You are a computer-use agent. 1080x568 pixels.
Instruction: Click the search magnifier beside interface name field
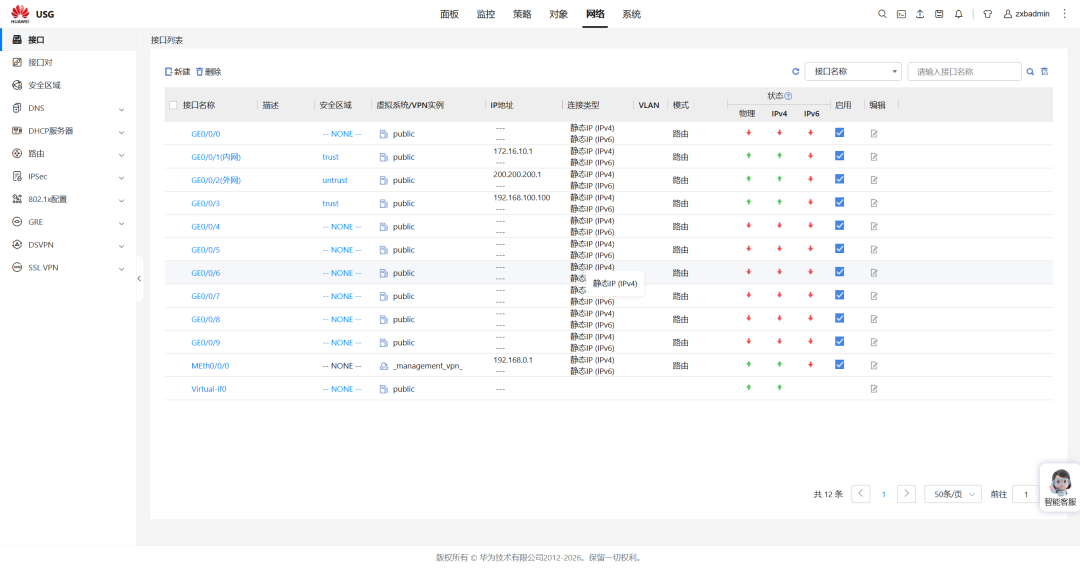pos(1030,72)
